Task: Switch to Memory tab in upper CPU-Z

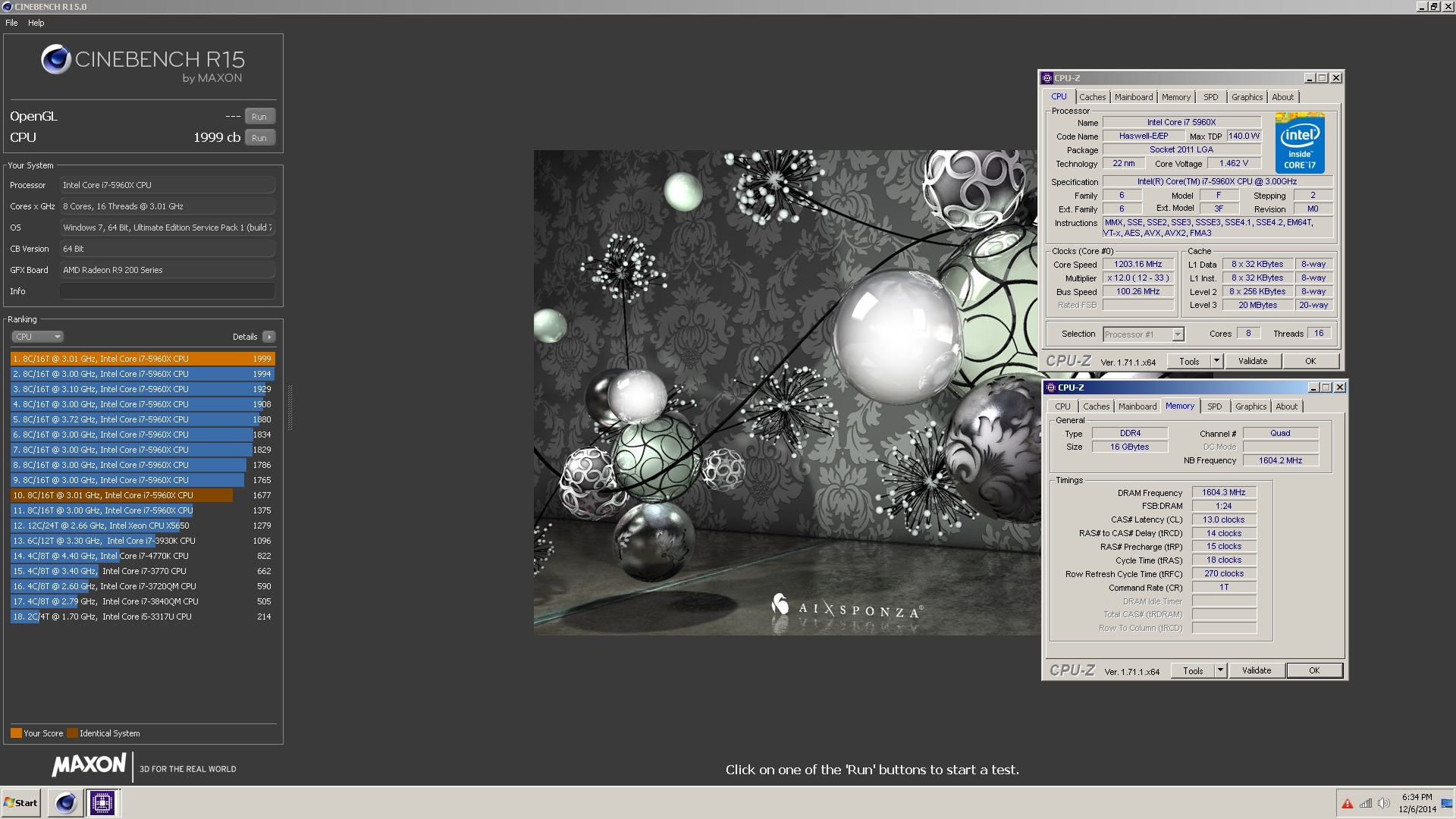Action: [1176, 97]
